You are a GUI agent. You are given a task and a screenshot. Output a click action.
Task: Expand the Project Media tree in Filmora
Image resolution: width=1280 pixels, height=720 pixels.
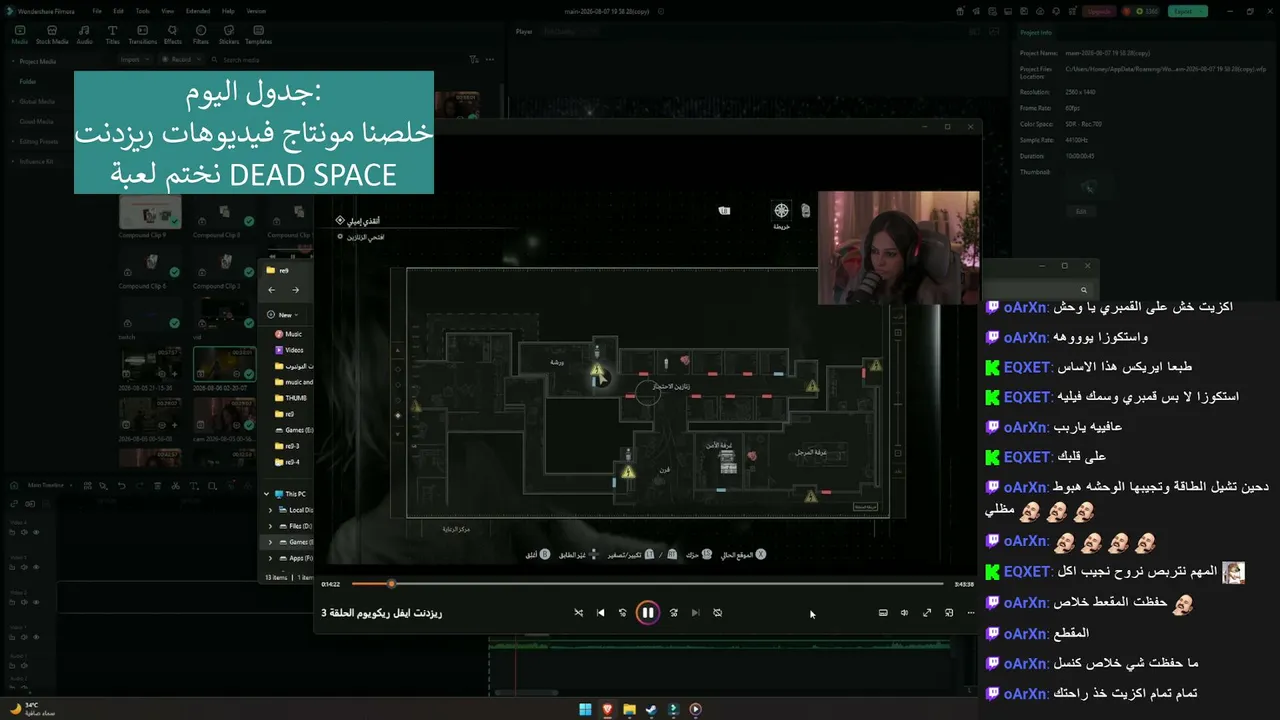tap(12, 62)
